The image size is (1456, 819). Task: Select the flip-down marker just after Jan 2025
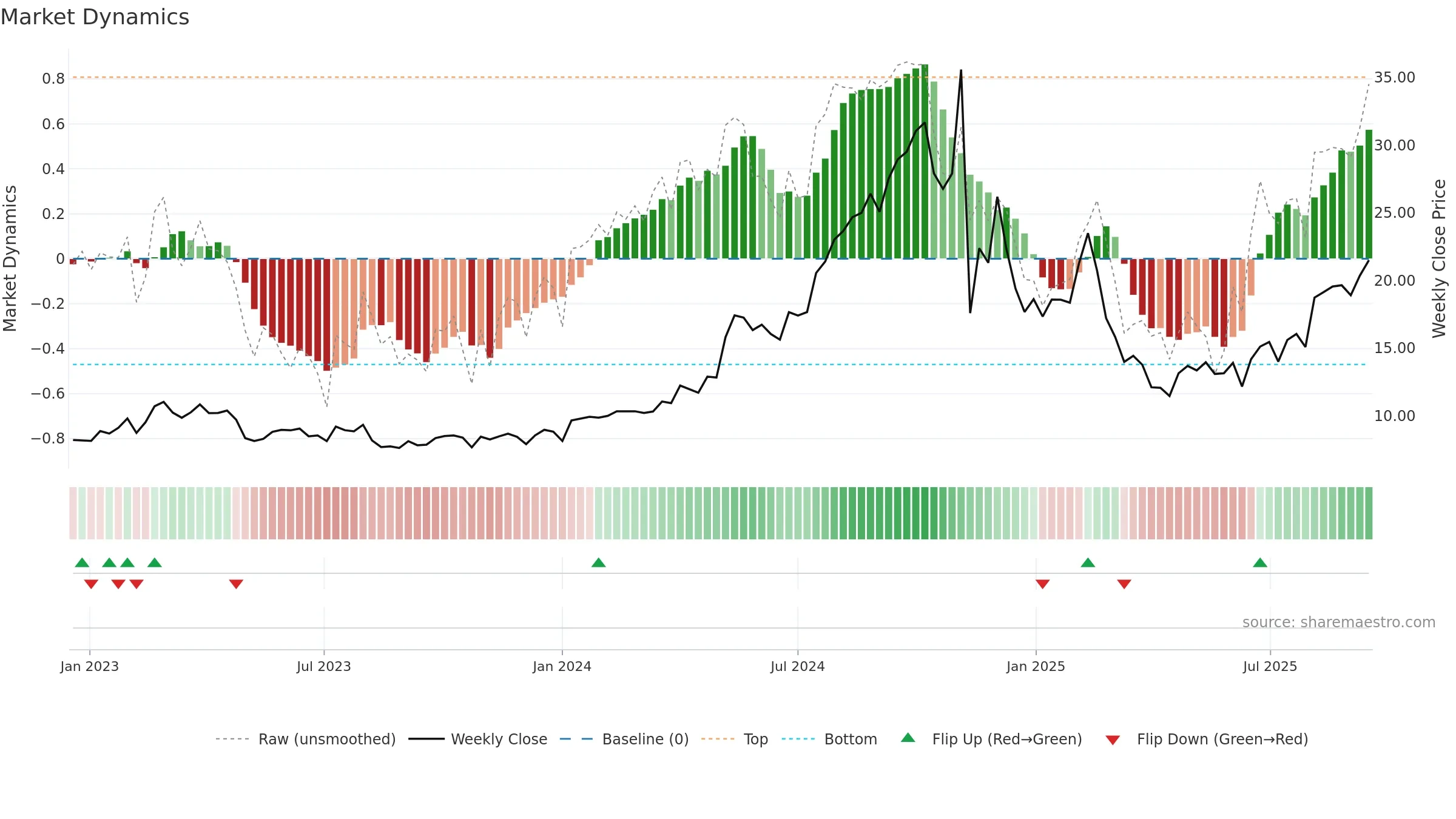1043,584
